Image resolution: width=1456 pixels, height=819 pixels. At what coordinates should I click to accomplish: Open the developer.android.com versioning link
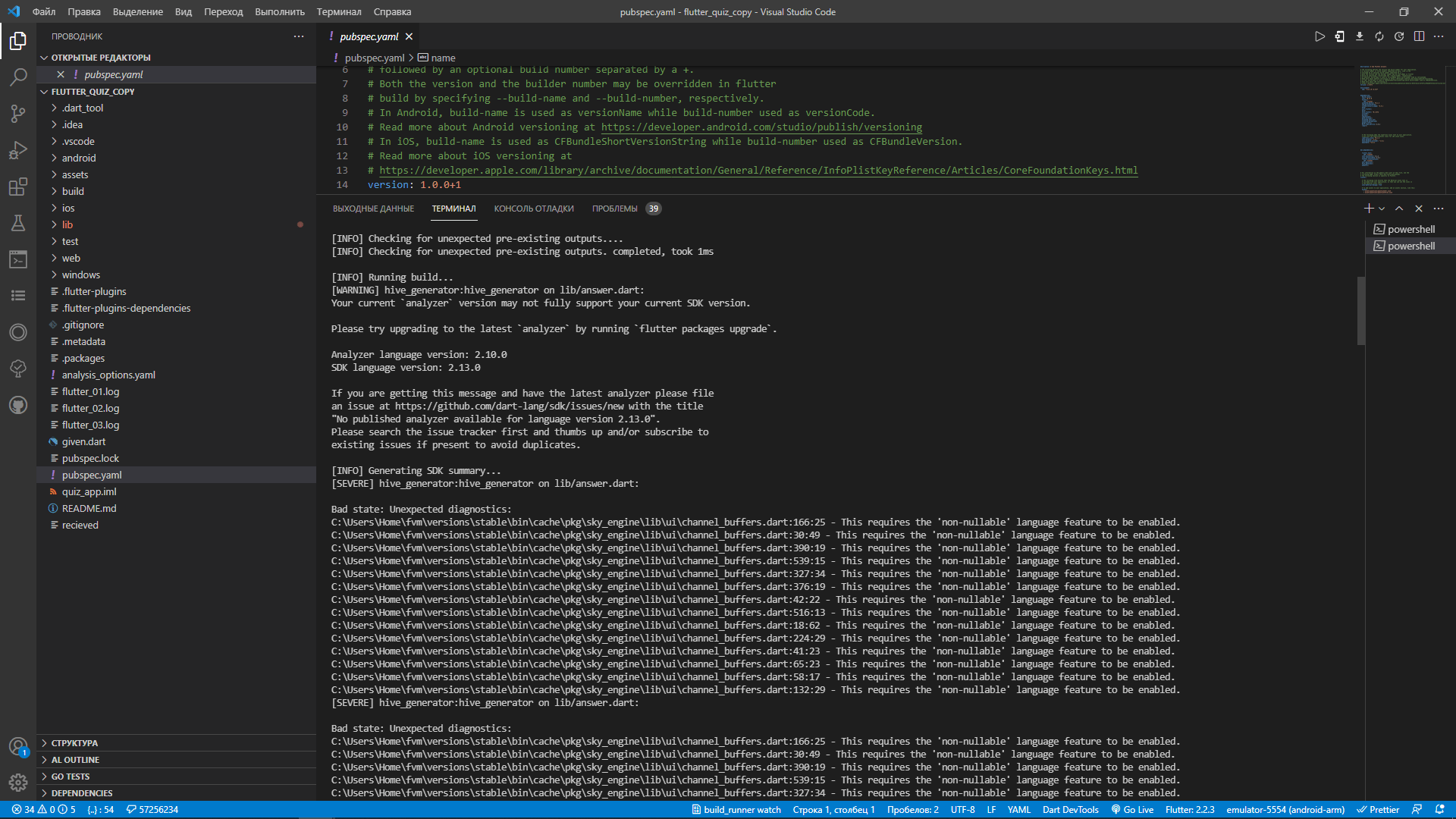761,127
